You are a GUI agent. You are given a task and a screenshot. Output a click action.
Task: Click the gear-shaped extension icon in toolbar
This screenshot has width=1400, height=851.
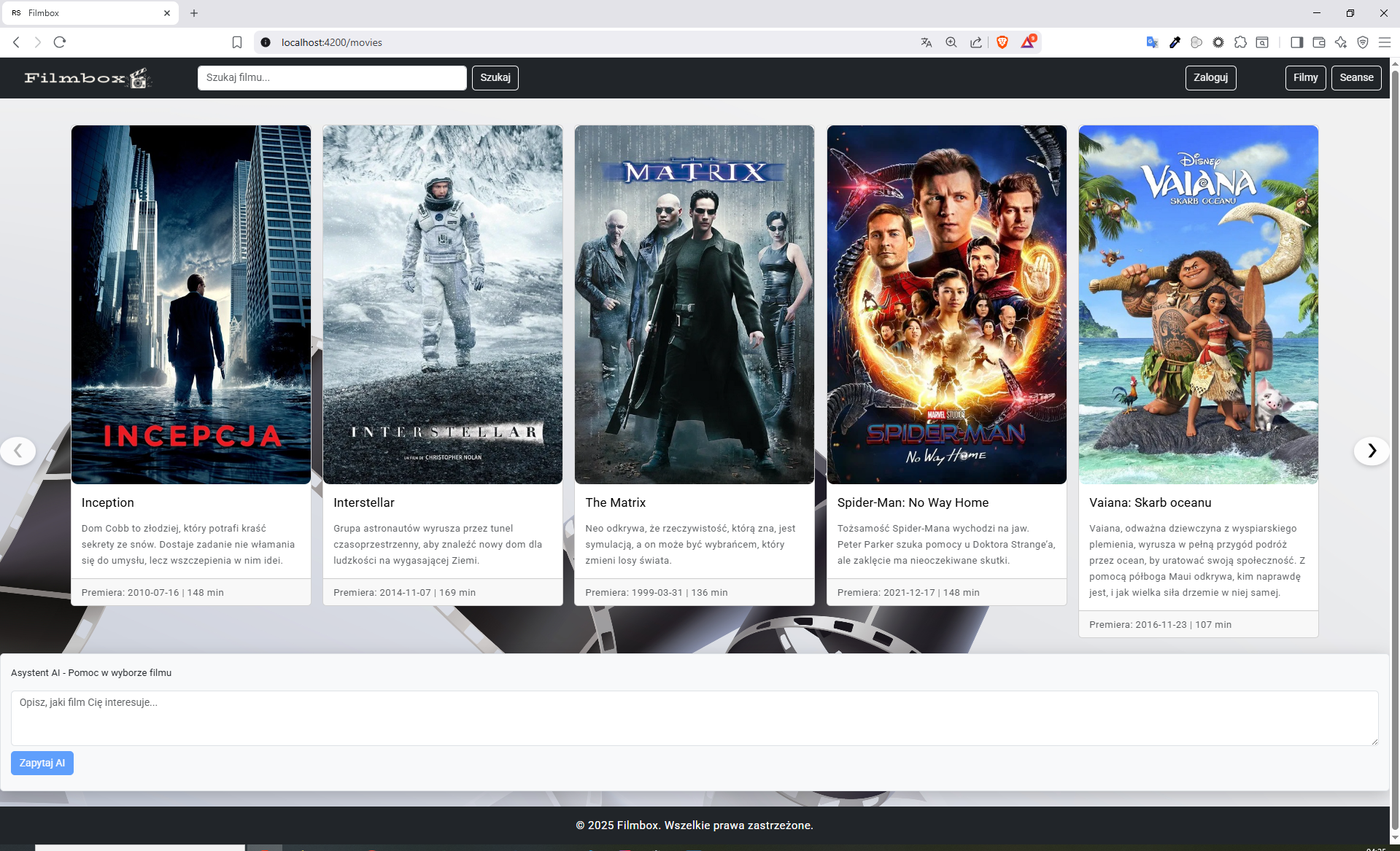(1218, 42)
